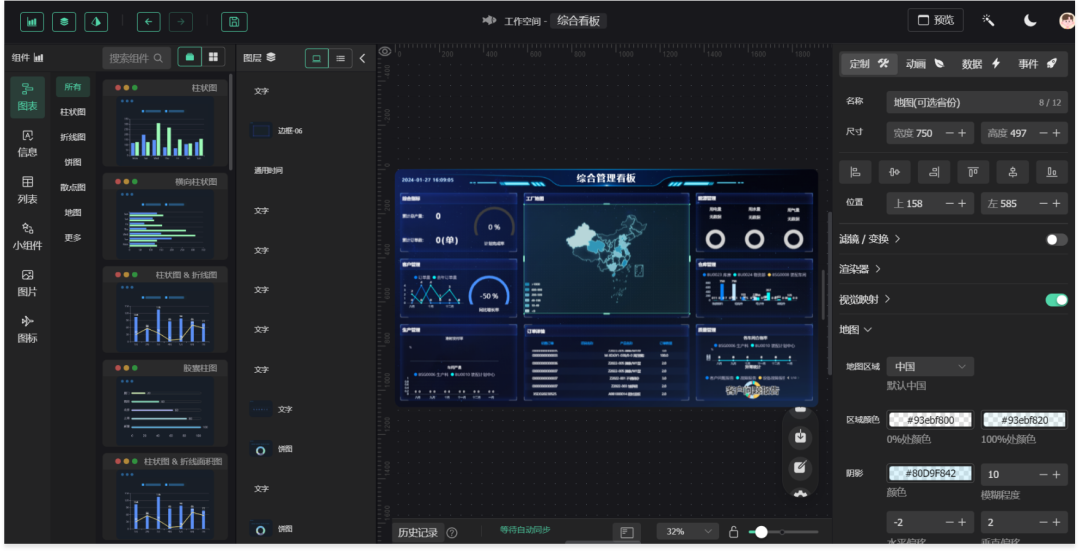Align component to right edge
This screenshot has height=553, width=1080.
pos(934,172)
